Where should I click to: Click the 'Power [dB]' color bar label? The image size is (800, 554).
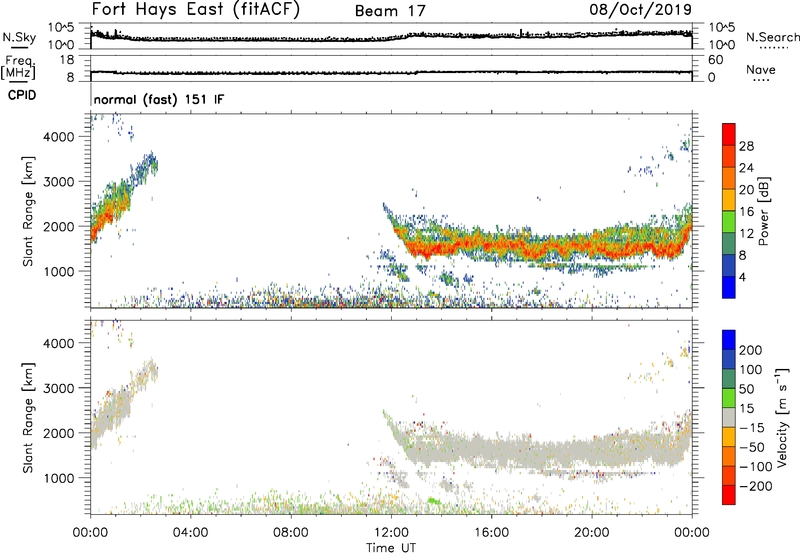[x=763, y=211]
